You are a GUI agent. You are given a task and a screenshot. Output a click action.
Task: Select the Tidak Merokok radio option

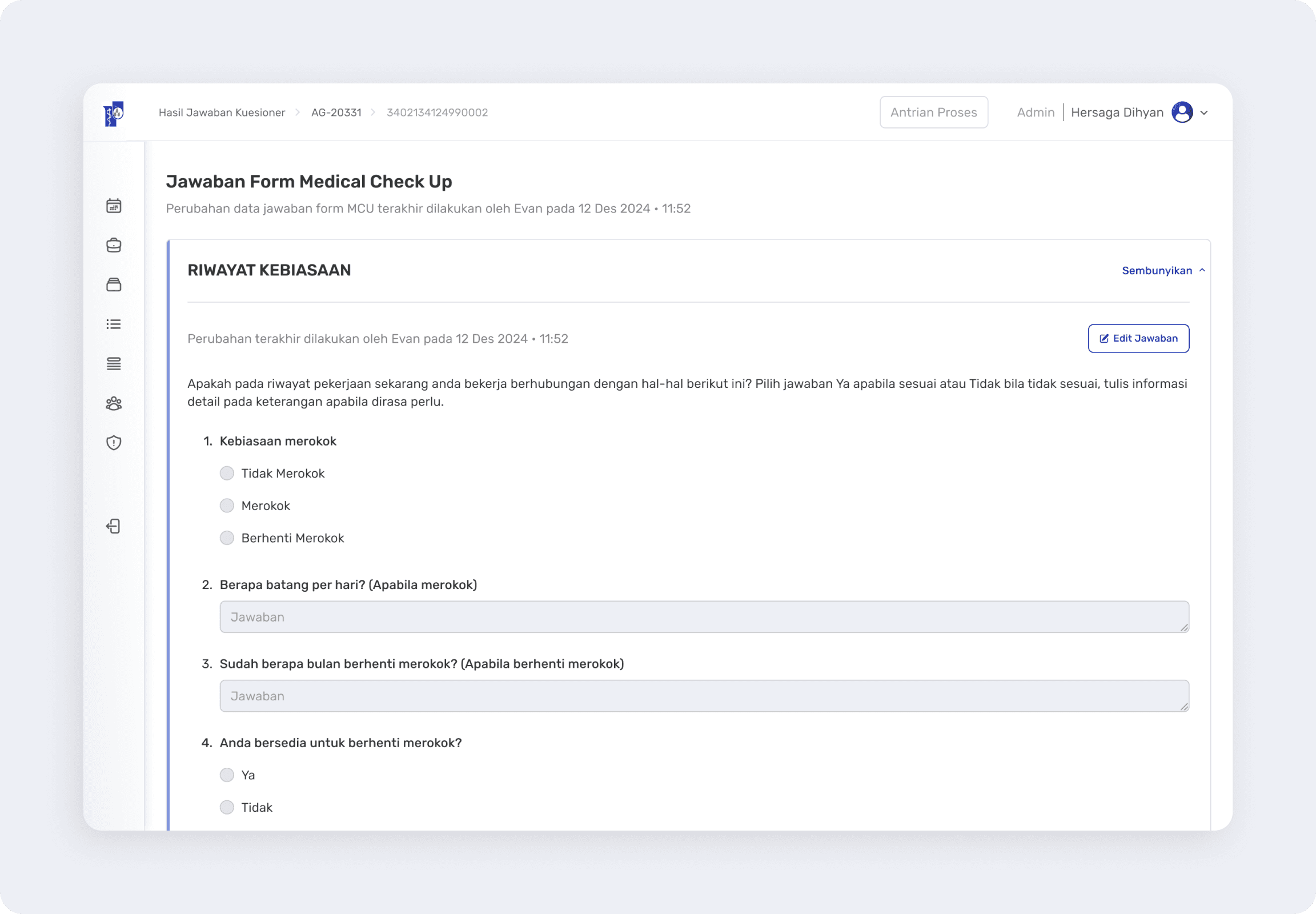pyautogui.click(x=227, y=473)
